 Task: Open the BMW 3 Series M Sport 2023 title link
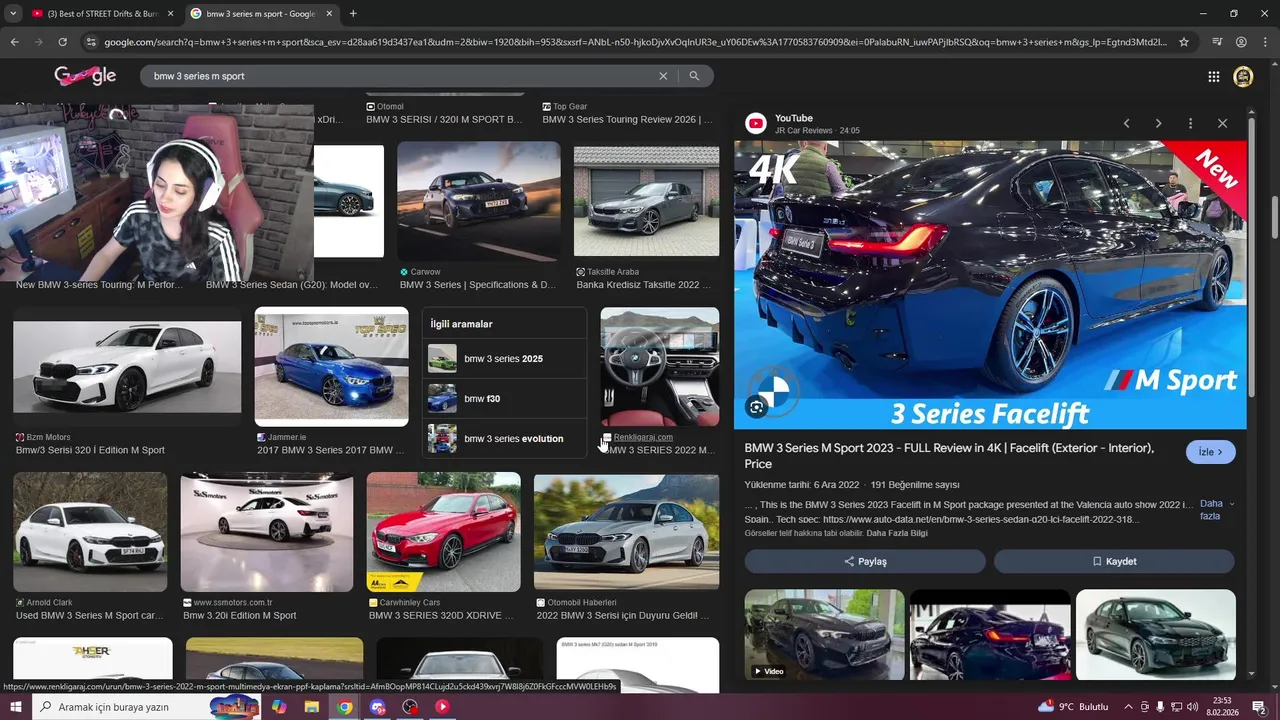pos(949,456)
